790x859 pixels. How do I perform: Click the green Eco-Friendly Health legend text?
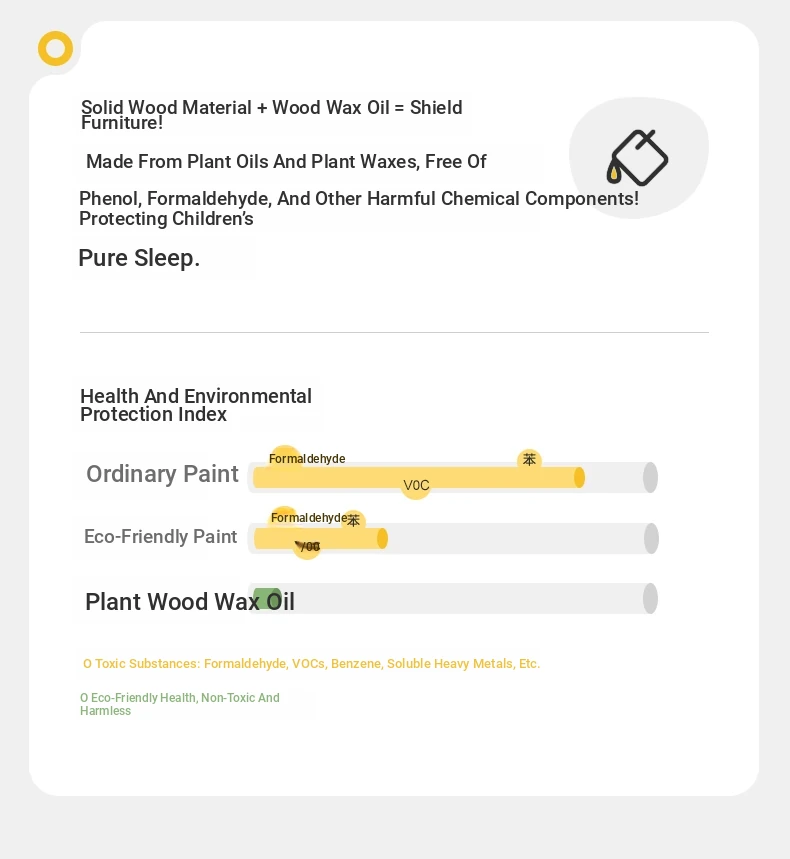(x=180, y=704)
